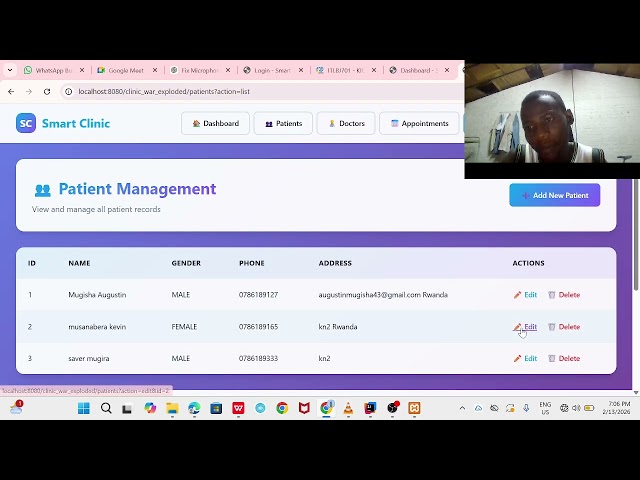Click the SC Smart Clinic logo icon
The width and height of the screenshot is (640, 480).
click(26, 123)
